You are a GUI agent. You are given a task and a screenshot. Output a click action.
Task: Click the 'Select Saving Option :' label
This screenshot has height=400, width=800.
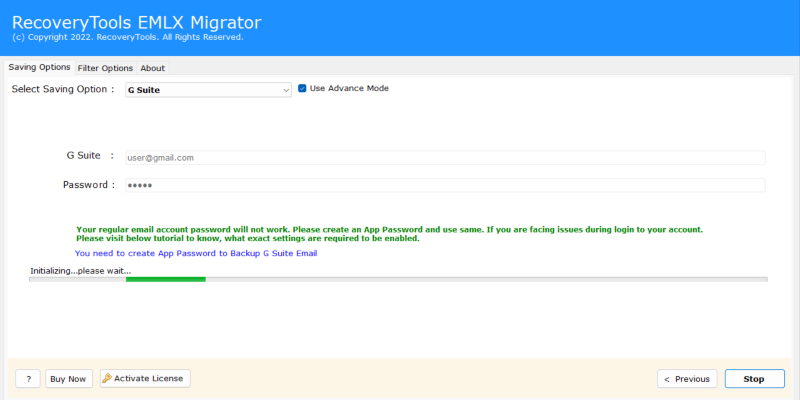[x=63, y=89]
